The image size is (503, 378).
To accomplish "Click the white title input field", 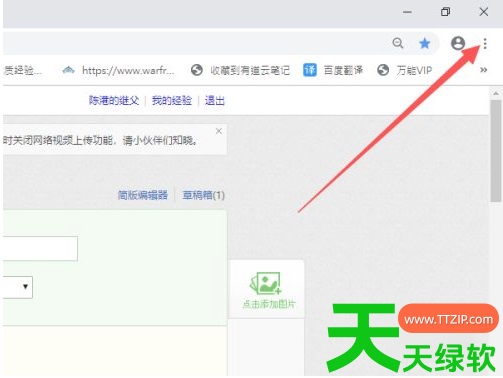I will (40, 248).
